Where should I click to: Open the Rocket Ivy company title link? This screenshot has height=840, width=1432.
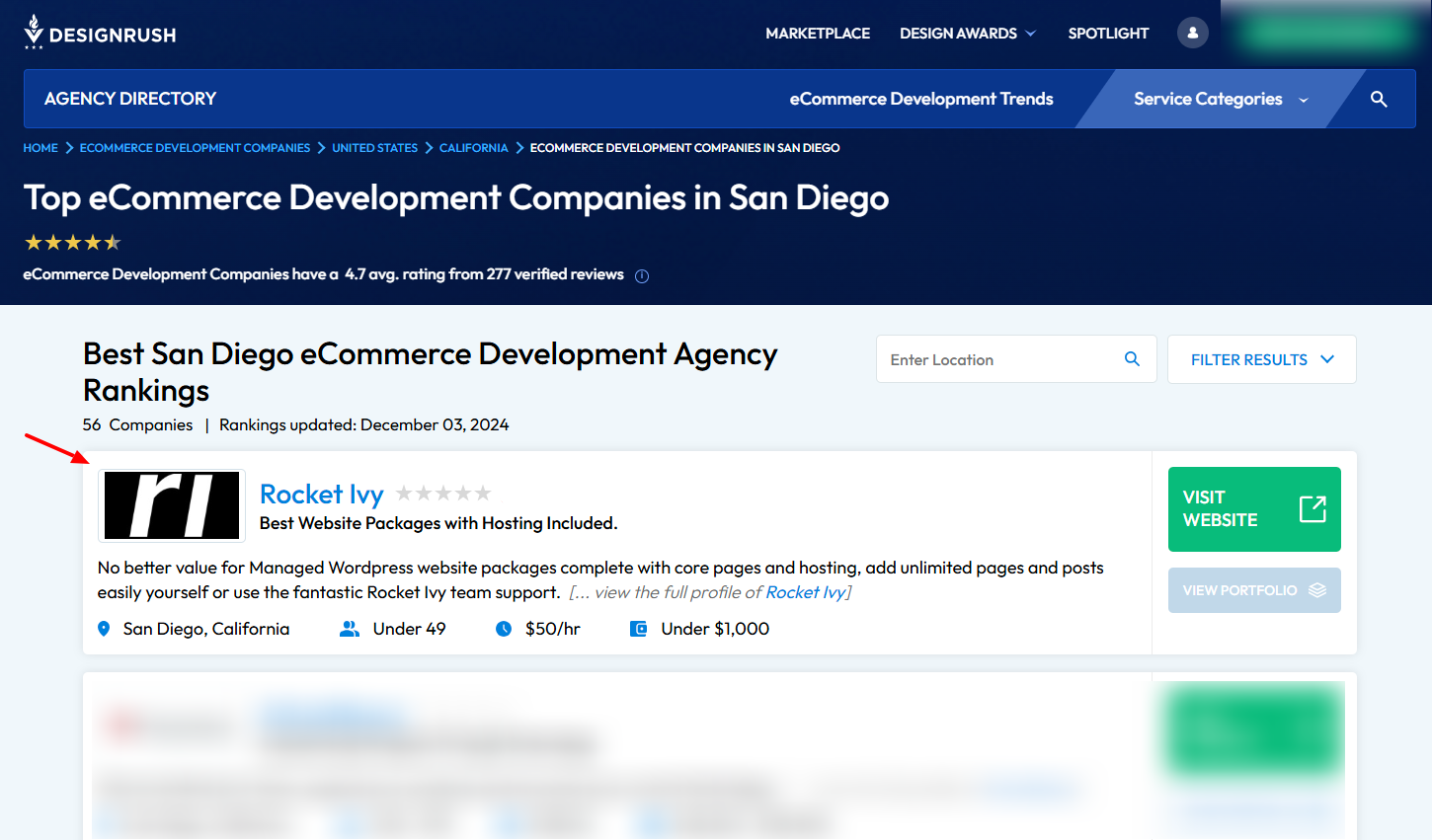click(x=321, y=494)
